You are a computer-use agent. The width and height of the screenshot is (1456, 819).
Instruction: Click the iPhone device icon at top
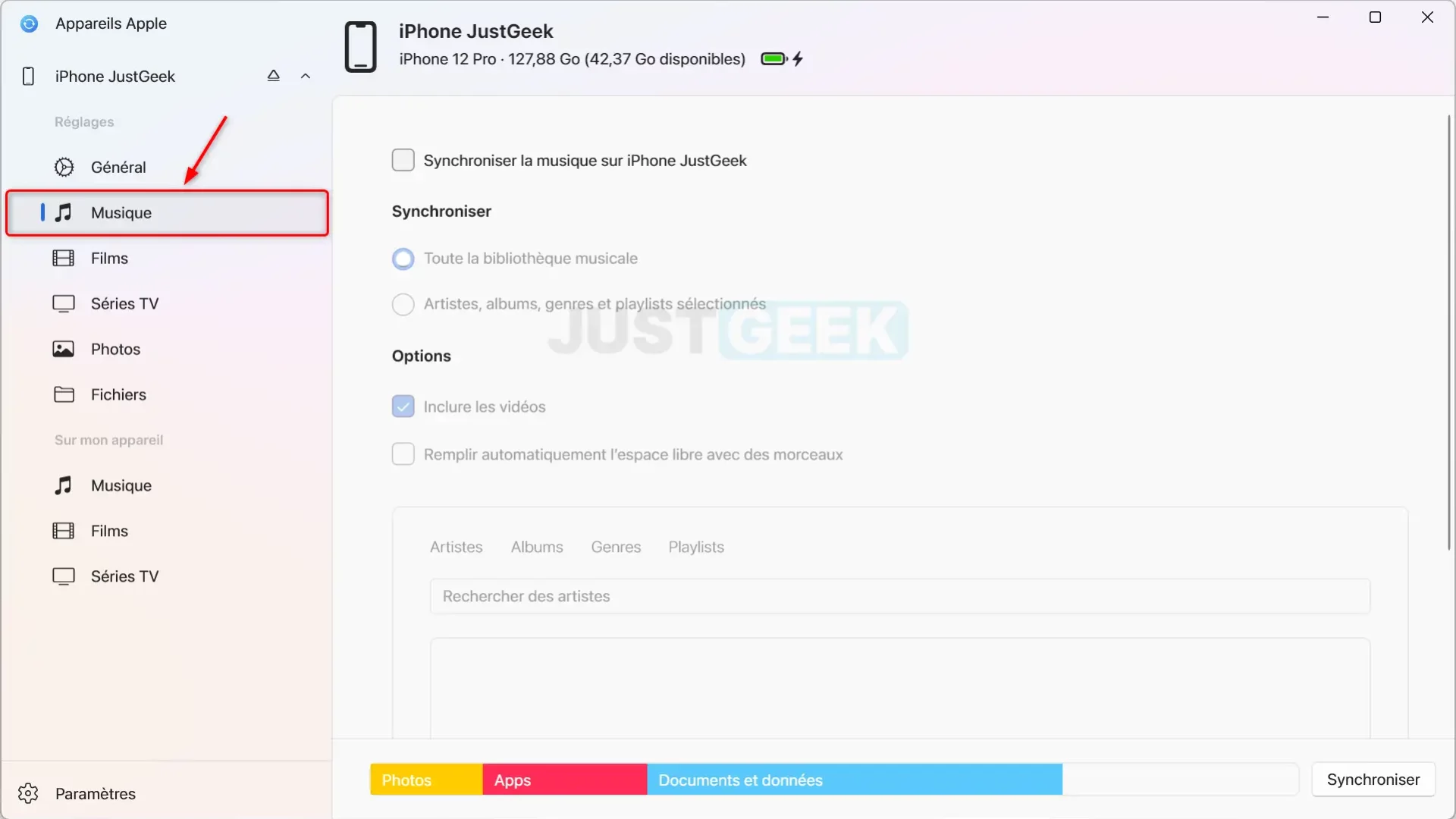(361, 46)
